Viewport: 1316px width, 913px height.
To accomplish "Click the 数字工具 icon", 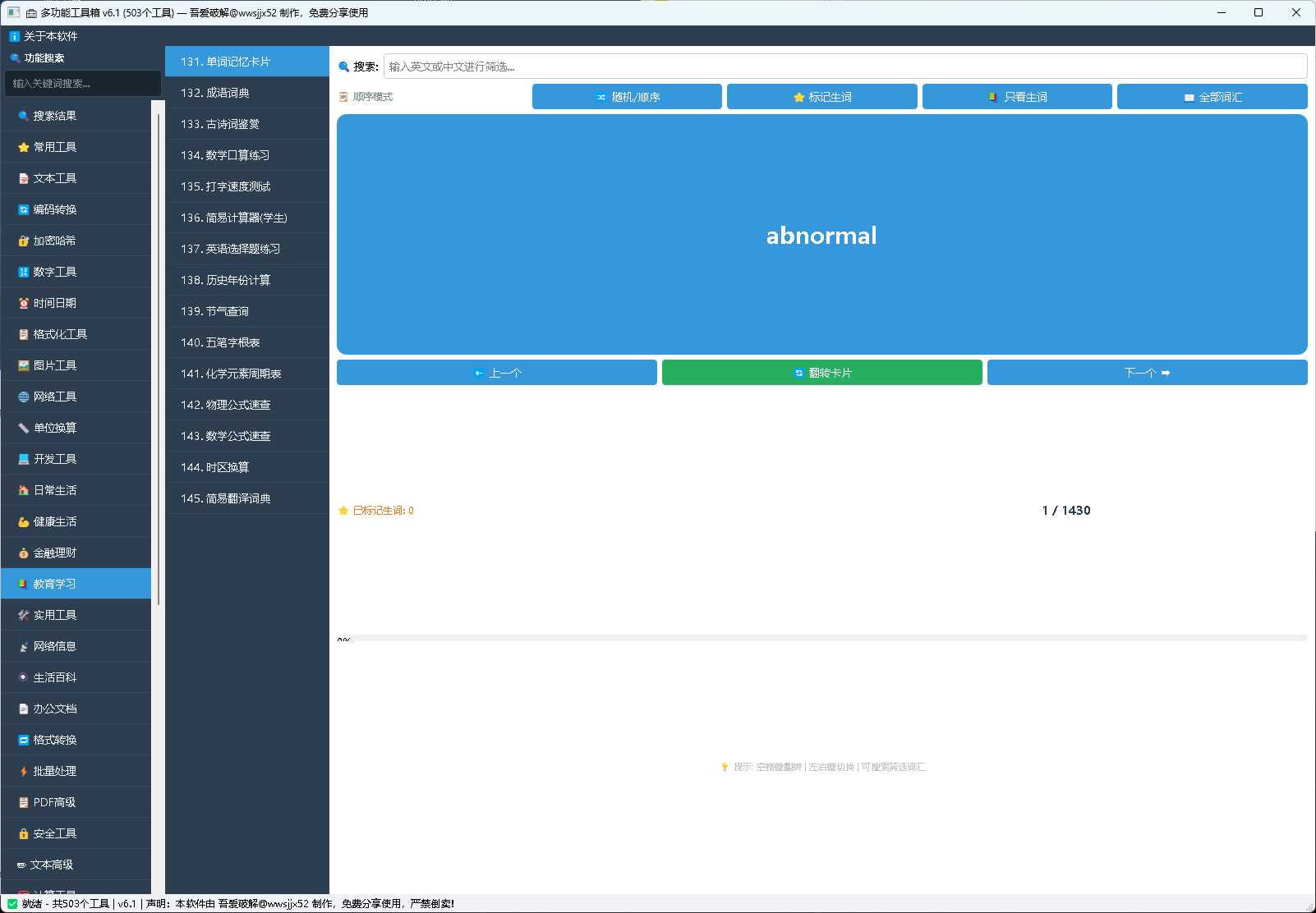I will pos(24,272).
